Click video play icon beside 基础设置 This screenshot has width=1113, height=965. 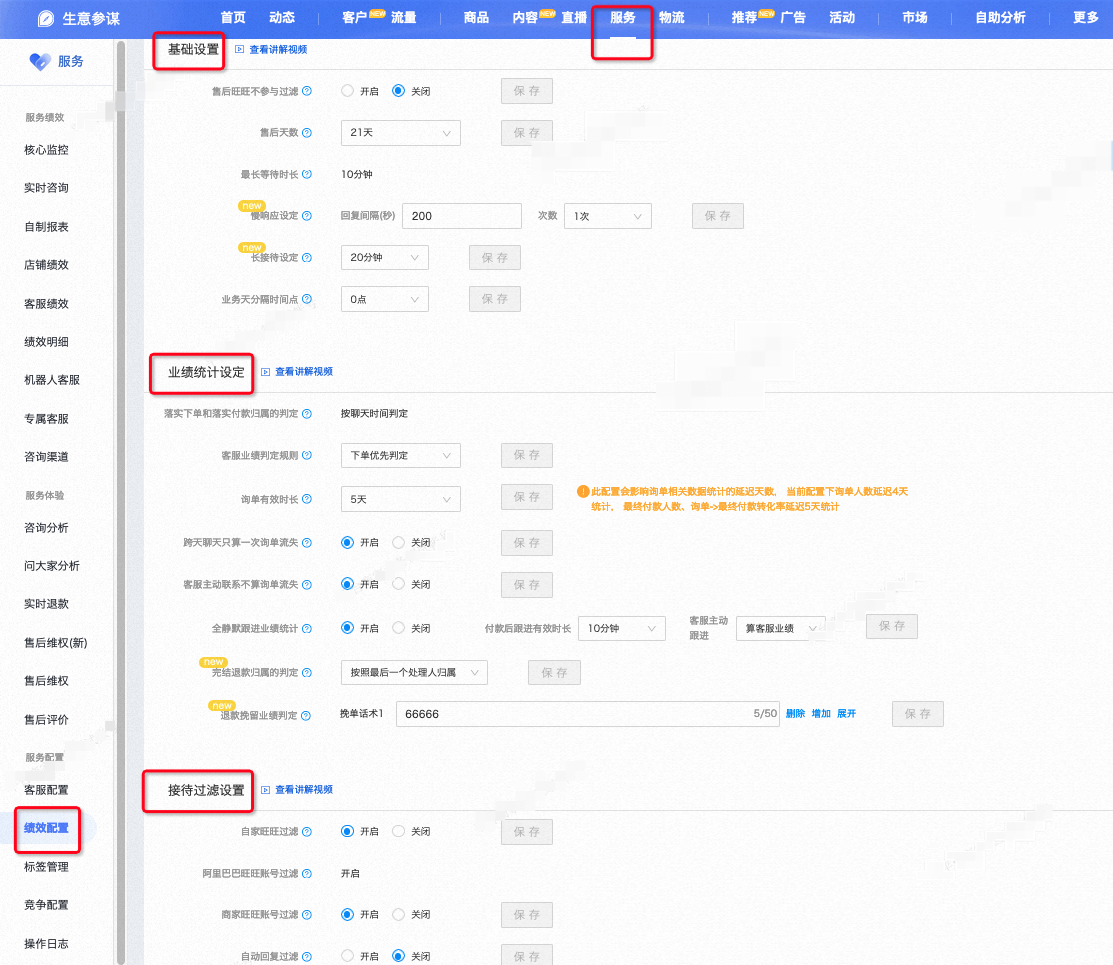(239, 49)
